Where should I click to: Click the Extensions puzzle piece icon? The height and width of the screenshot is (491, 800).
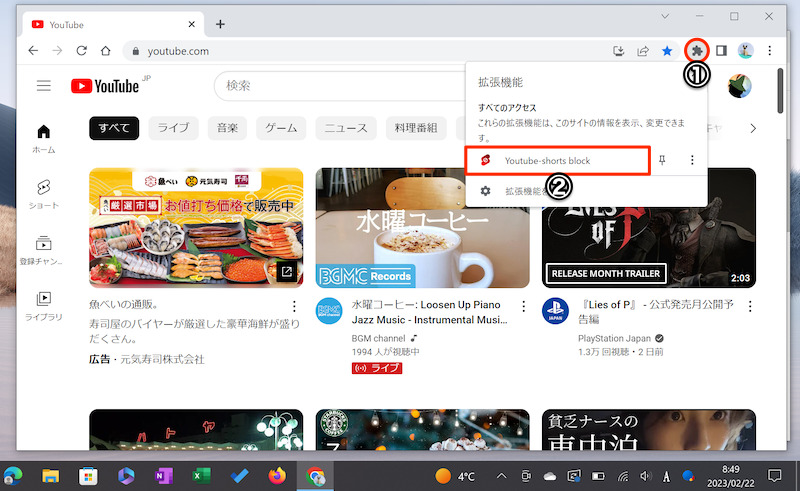tap(697, 50)
